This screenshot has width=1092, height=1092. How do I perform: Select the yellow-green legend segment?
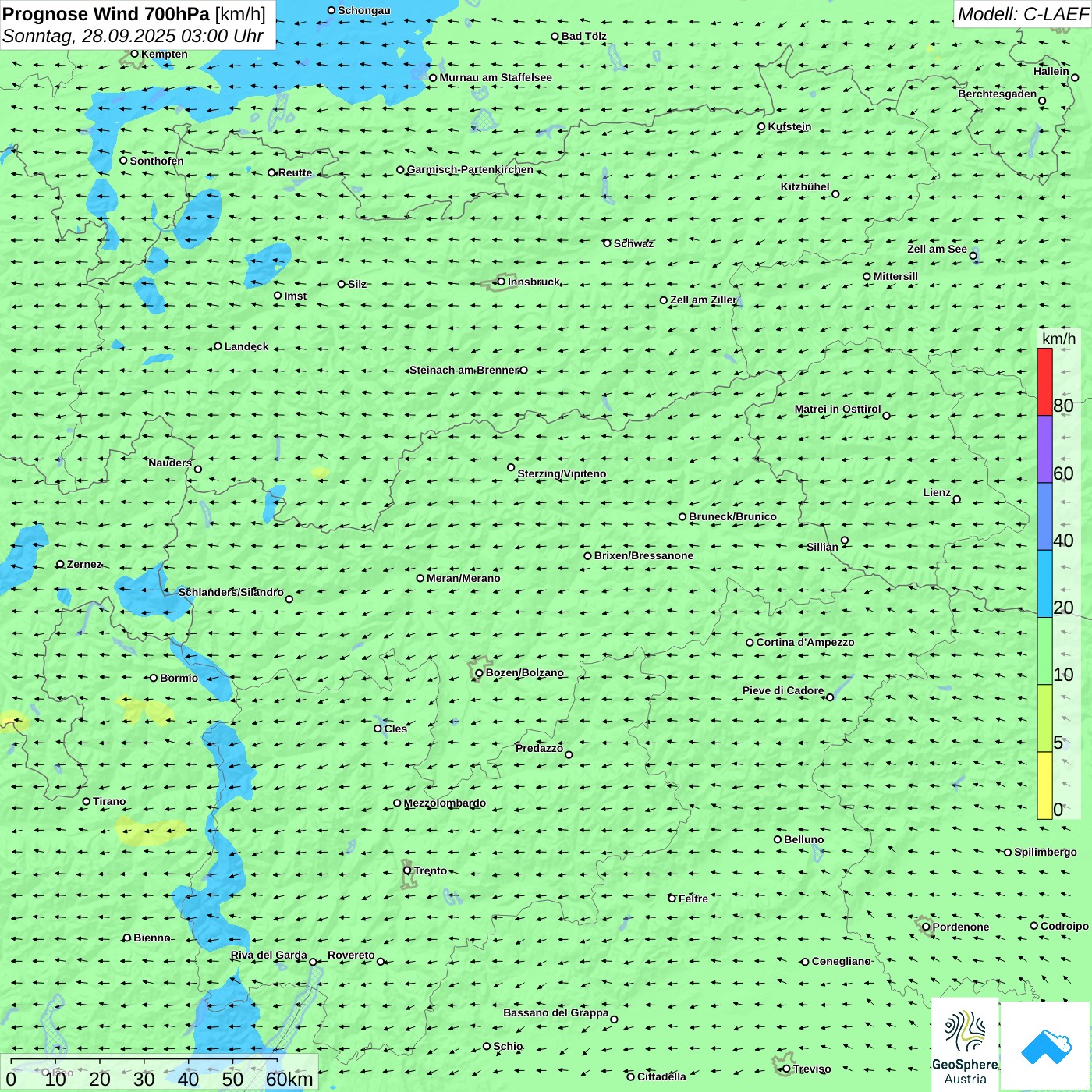click(x=1044, y=718)
